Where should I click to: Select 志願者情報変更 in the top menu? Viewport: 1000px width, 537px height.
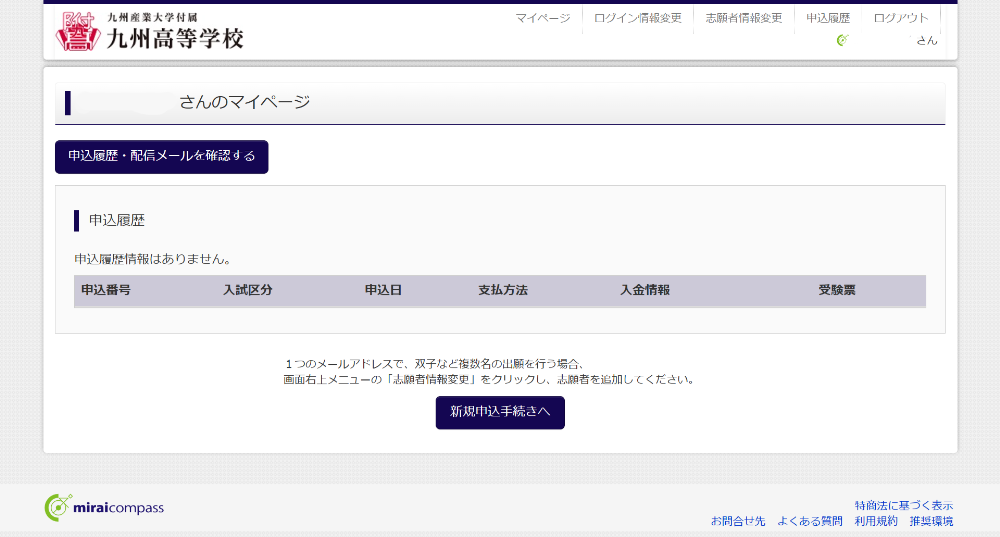743,18
